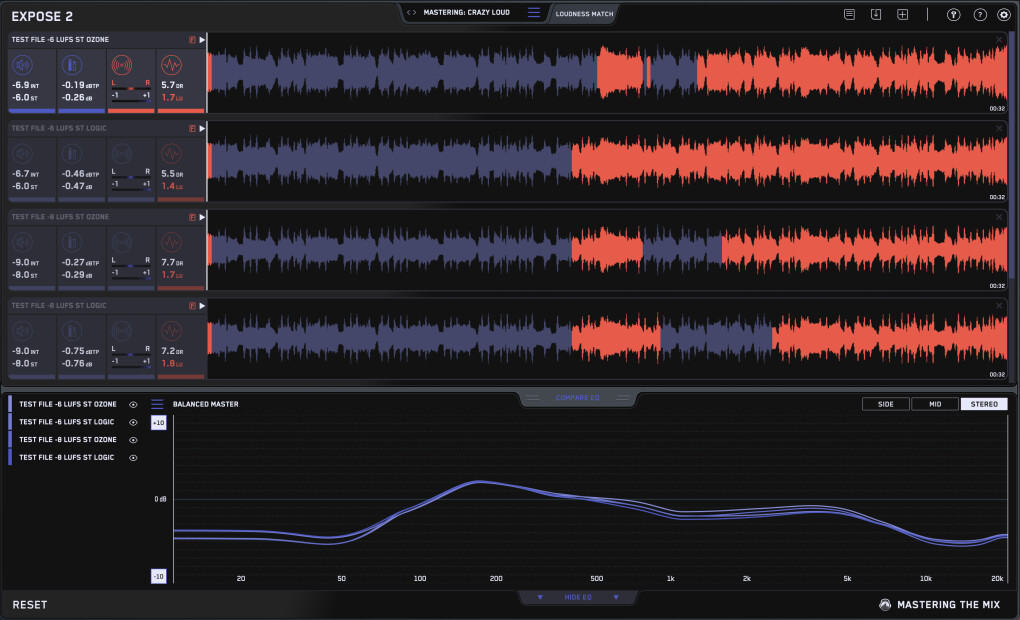Remove the -8 LUFS ST OZONE track with X
Screen dimensions: 1020x620
click(999, 217)
